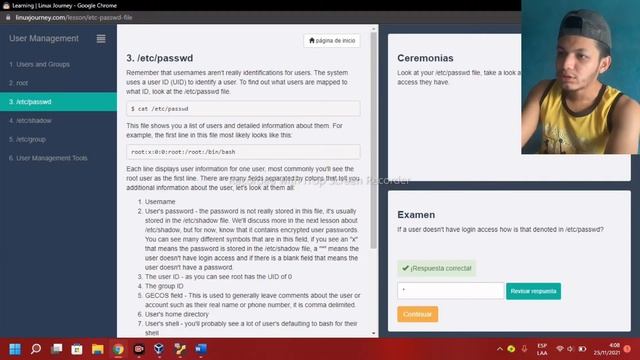640x360 pixels.
Task: Click the Google Chrome taskbar icon
Action: [x=118, y=349]
